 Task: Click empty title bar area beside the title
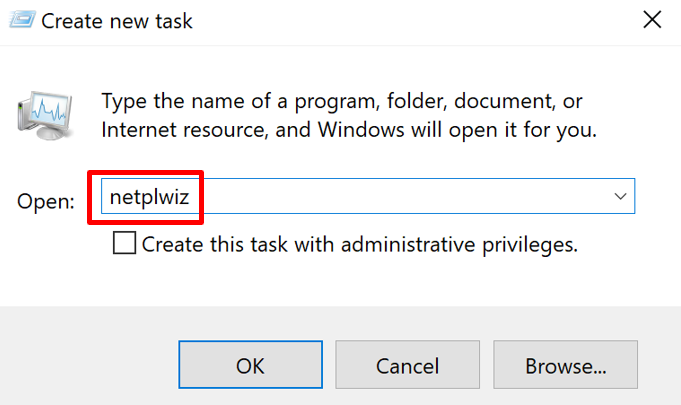pos(400,20)
